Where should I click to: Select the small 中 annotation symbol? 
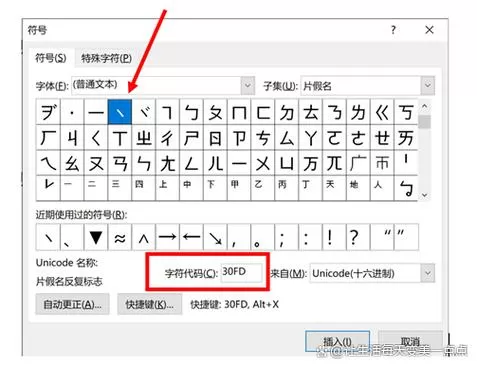pos(191,188)
